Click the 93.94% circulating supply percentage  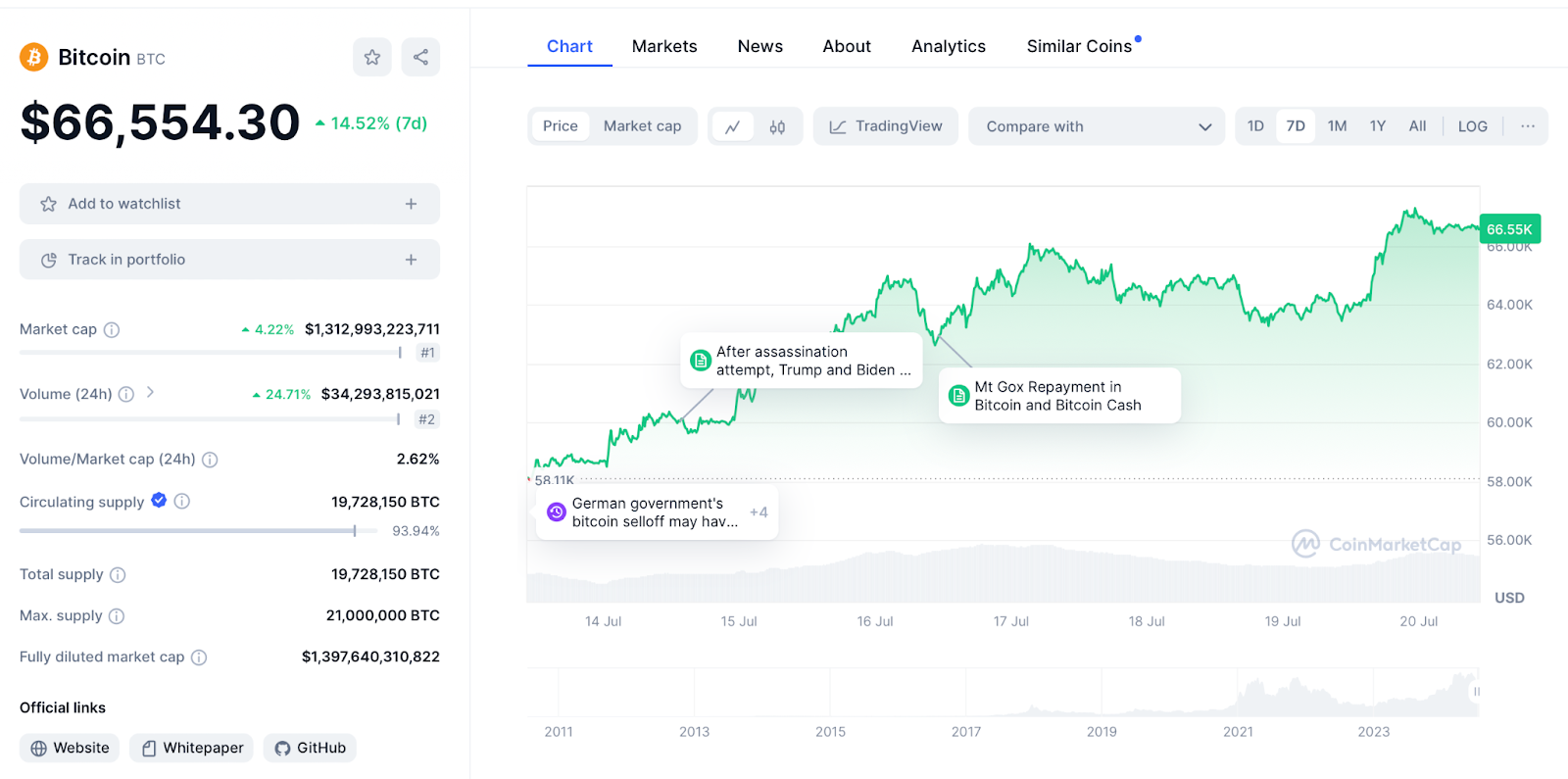click(x=416, y=531)
